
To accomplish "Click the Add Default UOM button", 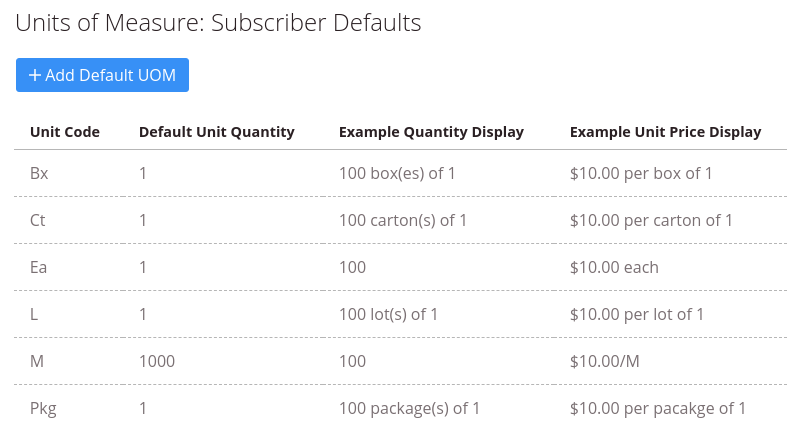I will [102, 75].
